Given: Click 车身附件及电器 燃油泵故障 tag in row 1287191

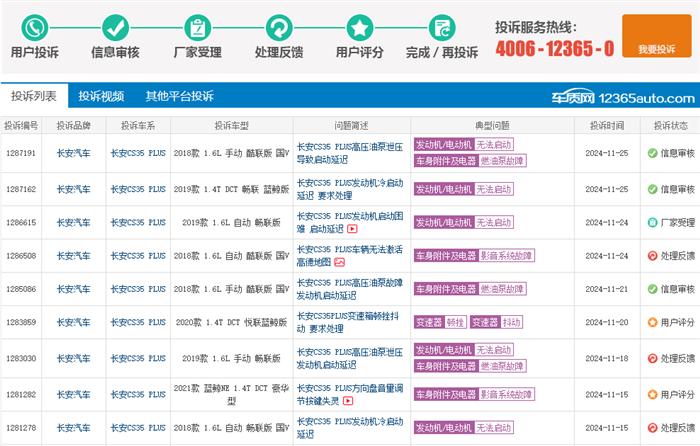Looking at the screenshot, I should [470, 161].
